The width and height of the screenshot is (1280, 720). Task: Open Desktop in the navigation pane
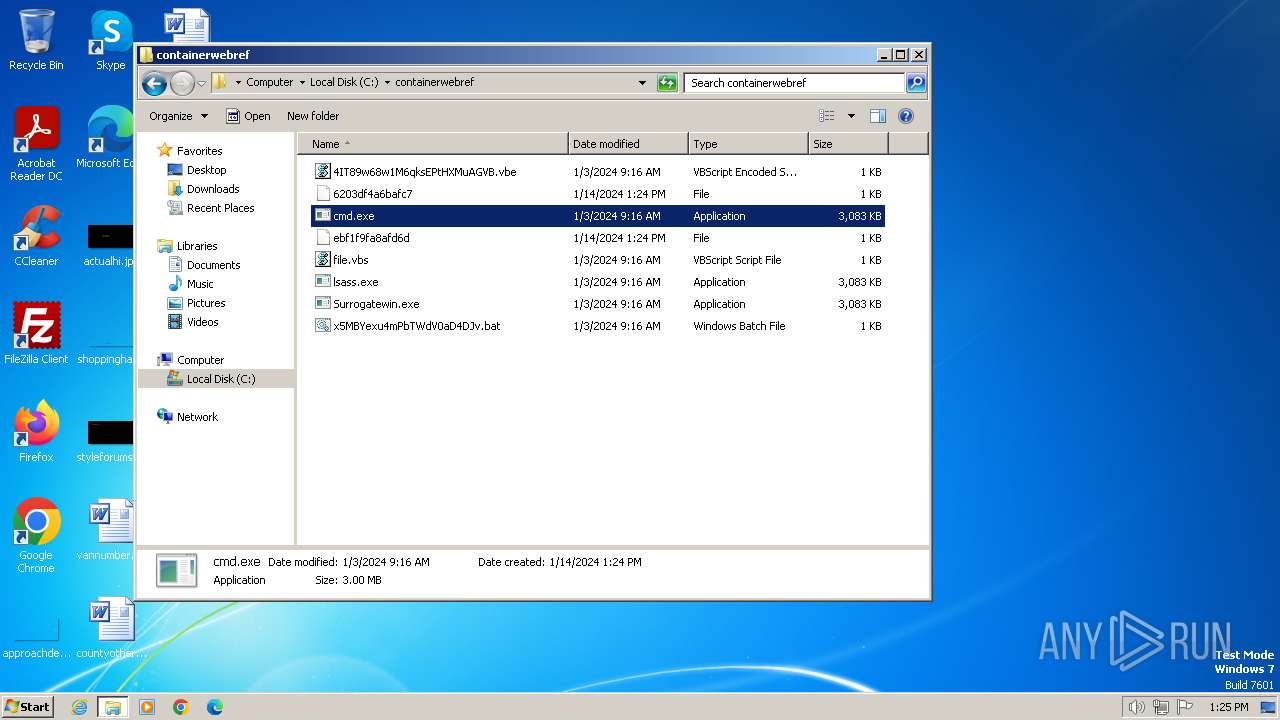point(206,170)
